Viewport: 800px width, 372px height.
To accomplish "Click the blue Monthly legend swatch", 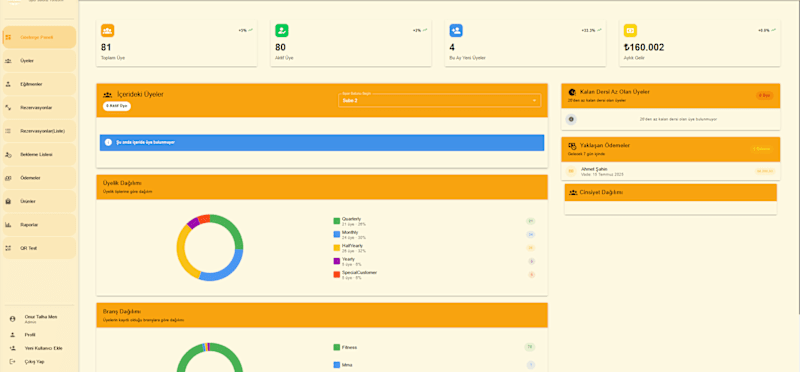I will pos(337,234).
